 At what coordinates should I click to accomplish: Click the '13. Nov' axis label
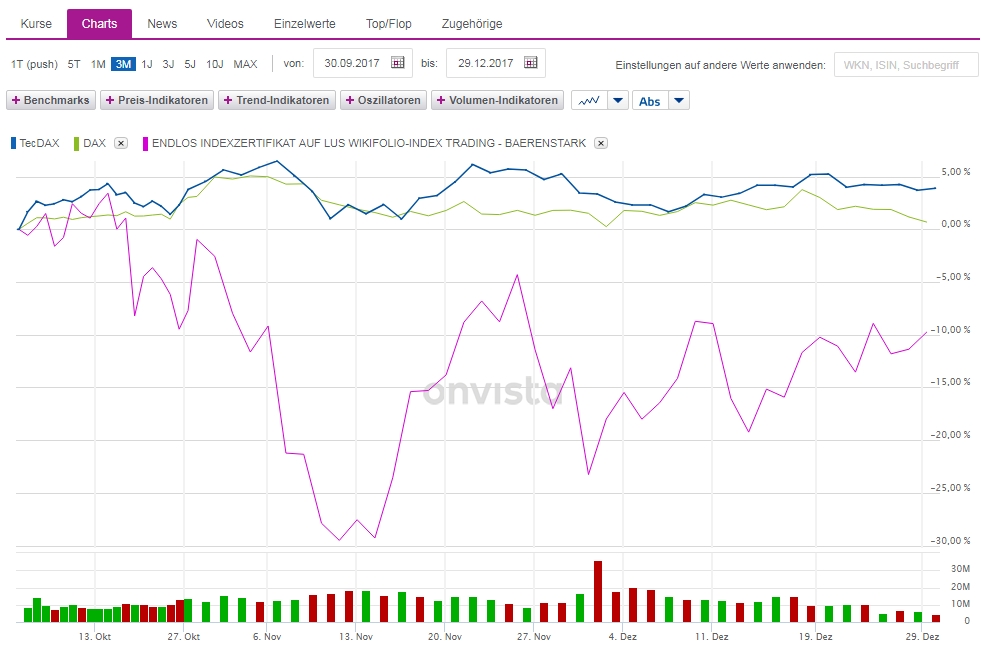coord(355,636)
